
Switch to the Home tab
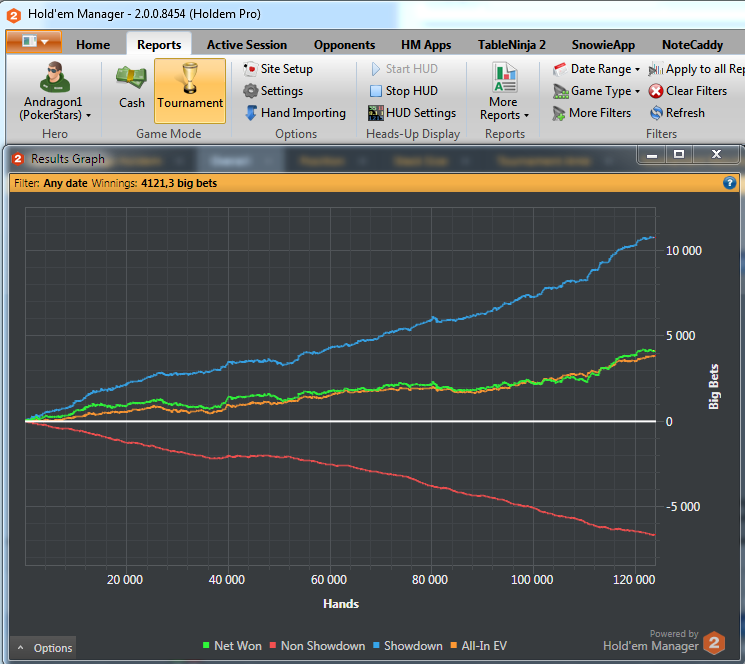pyautogui.click(x=93, y=45)
